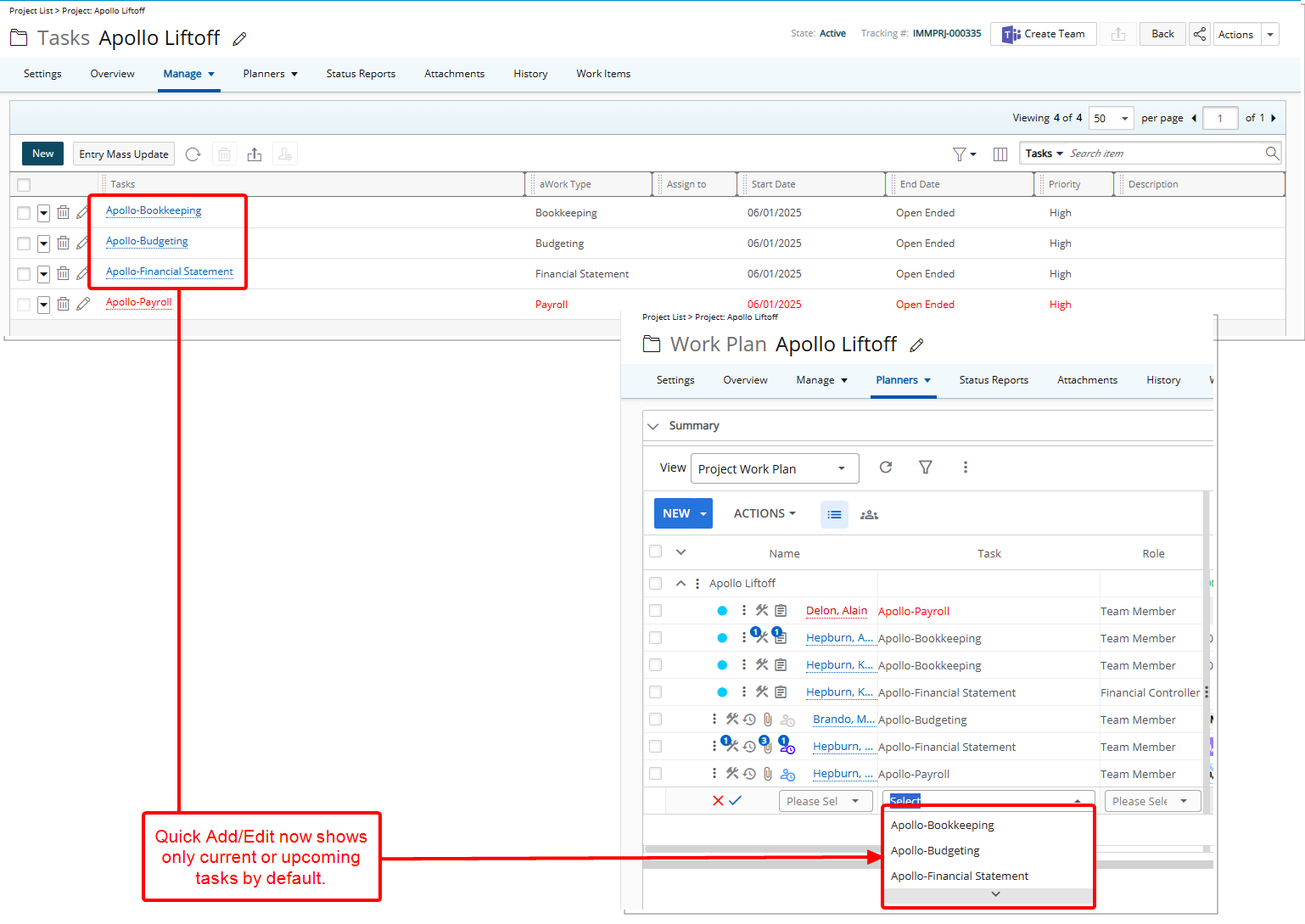Open the history clock icon on Brando's row
Viewport: 1305px width, 924px height.
click(x=749, y=719)
